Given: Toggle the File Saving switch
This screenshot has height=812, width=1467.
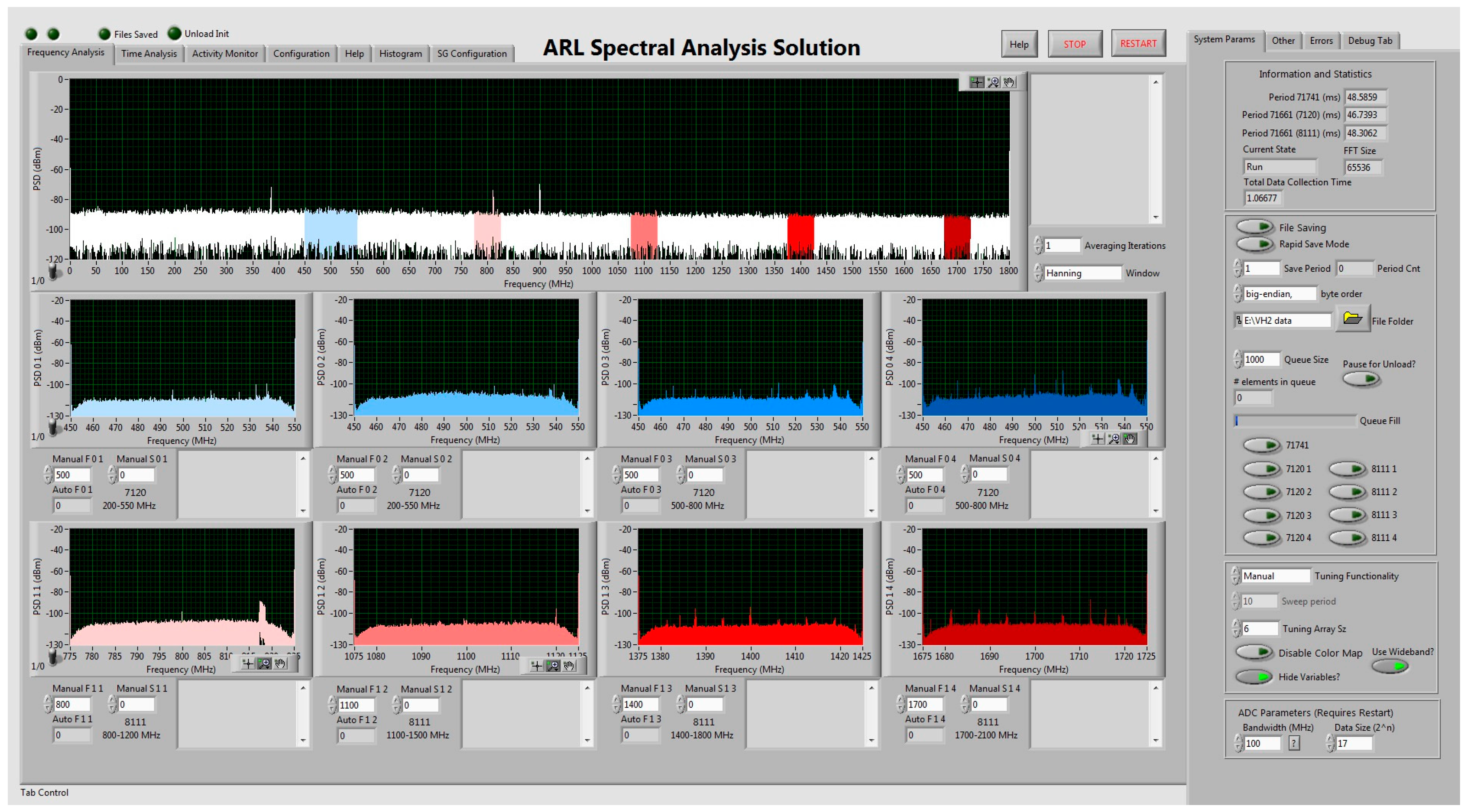Looking at the screenshot, I should tap(1255, 227).
